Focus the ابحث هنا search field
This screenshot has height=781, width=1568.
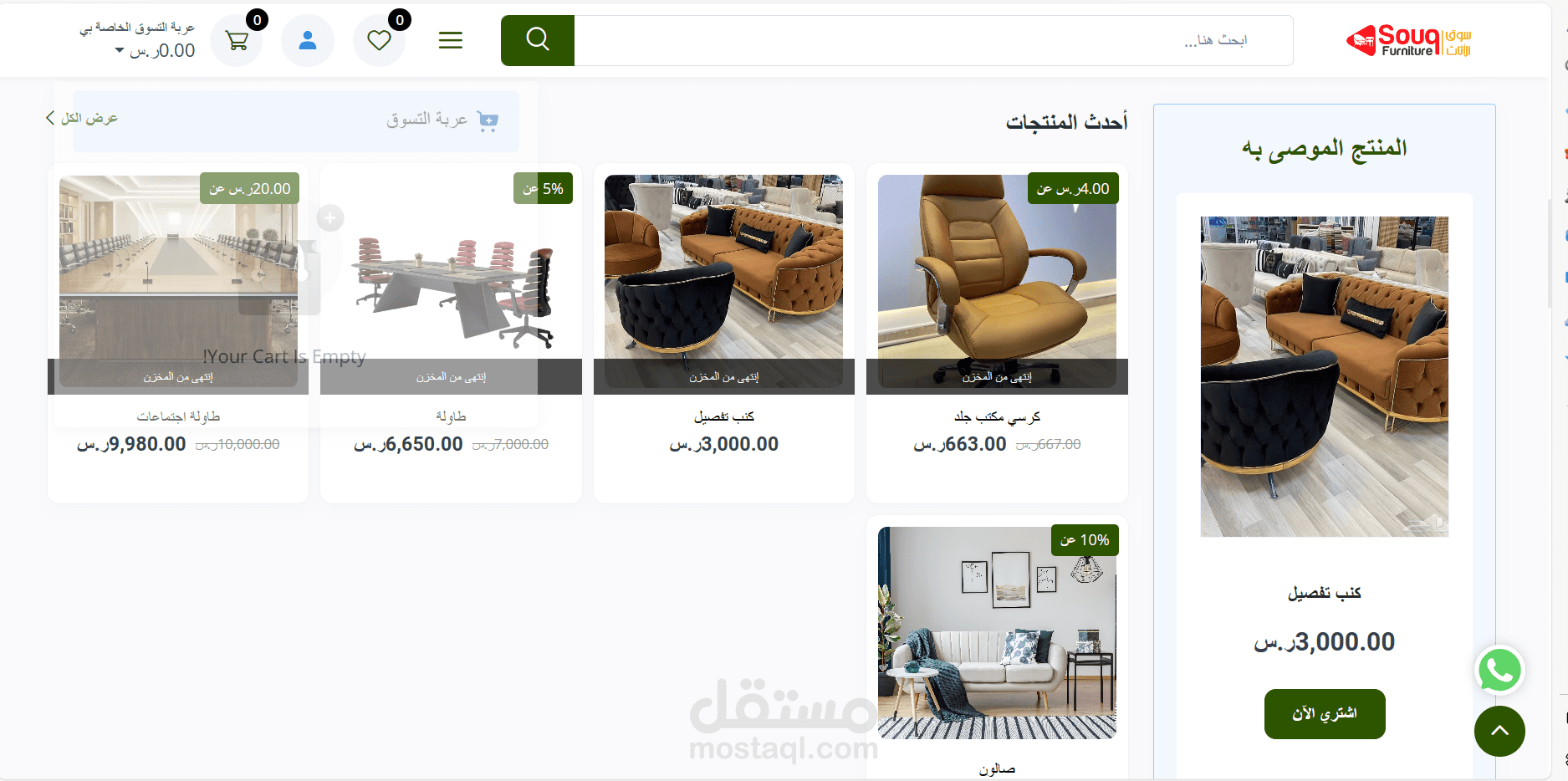[x=933, y=40]
